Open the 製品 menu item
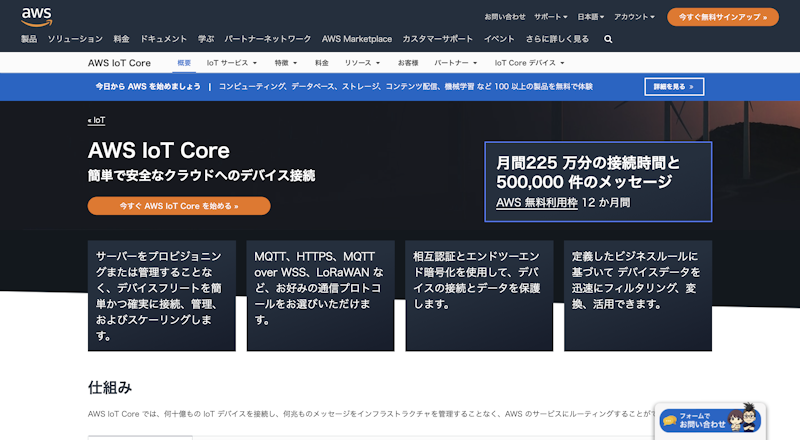Image resolution: width=800 pixels, height=440 pixels. pos(29,39)
